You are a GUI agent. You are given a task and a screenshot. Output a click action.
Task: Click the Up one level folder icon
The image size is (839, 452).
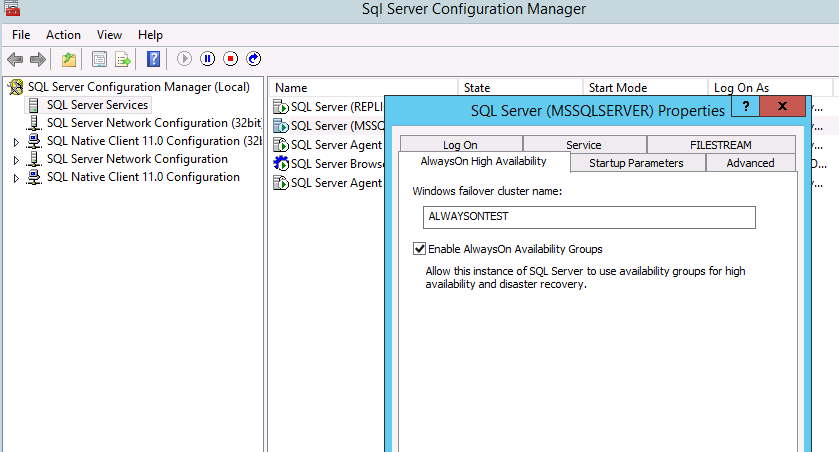click(68, 59)
